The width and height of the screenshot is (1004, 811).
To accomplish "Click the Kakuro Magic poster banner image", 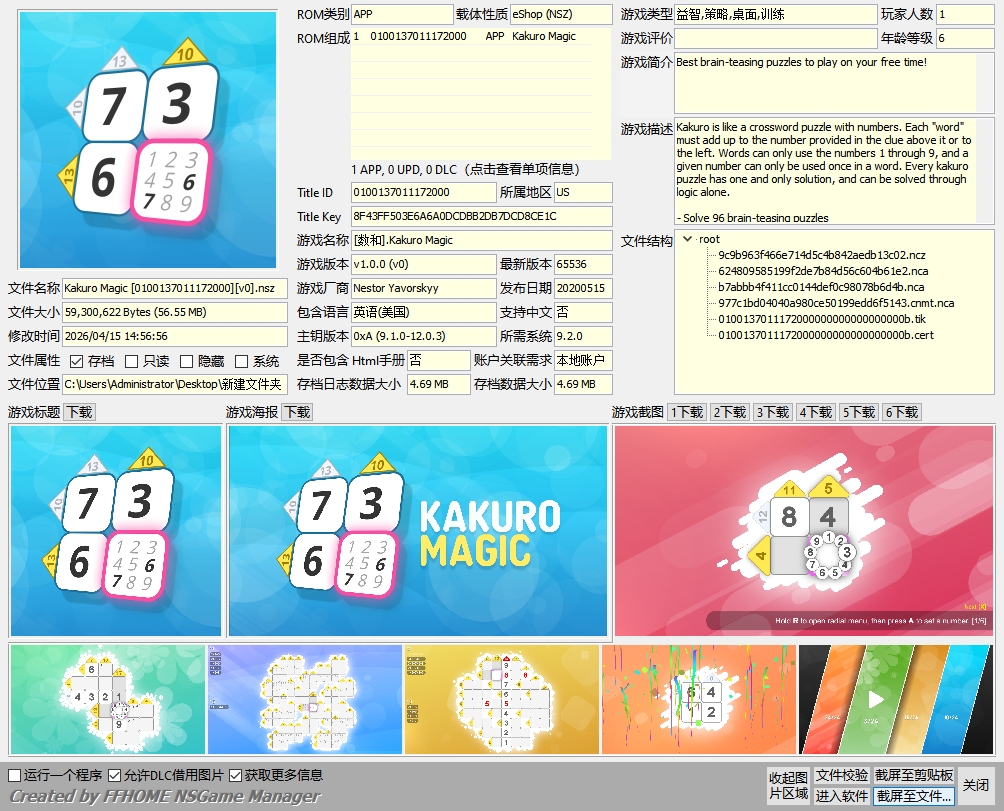I will pyautogui.click(x=418, y=530).
